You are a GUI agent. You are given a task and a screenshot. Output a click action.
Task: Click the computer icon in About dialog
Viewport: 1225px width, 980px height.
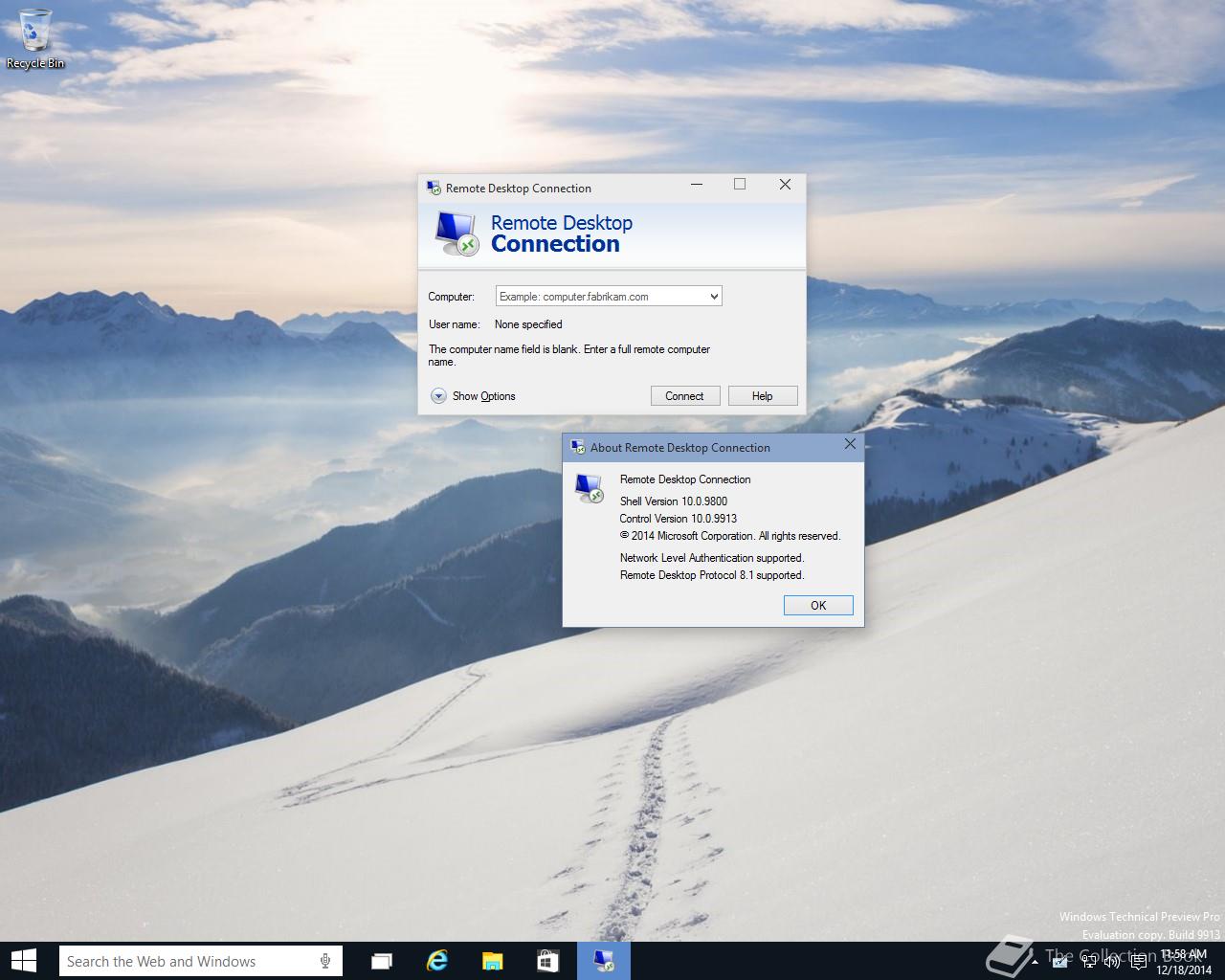coord(590,488)
